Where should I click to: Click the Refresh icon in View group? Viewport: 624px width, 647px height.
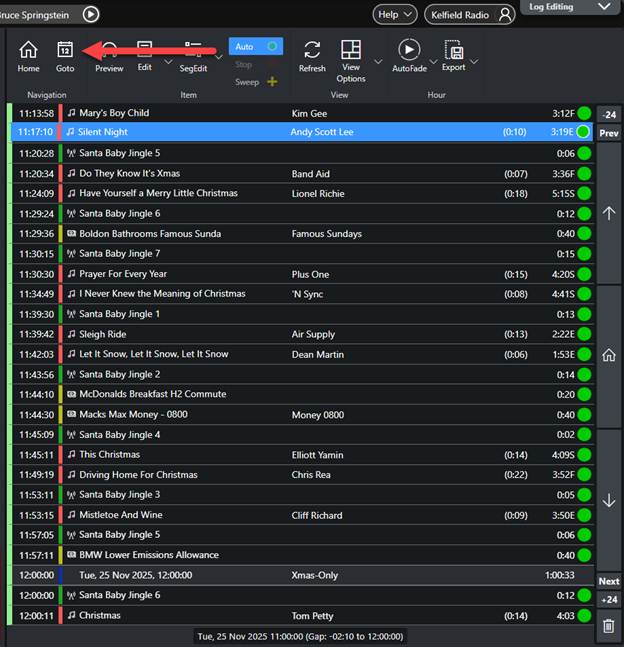(312, 51)
